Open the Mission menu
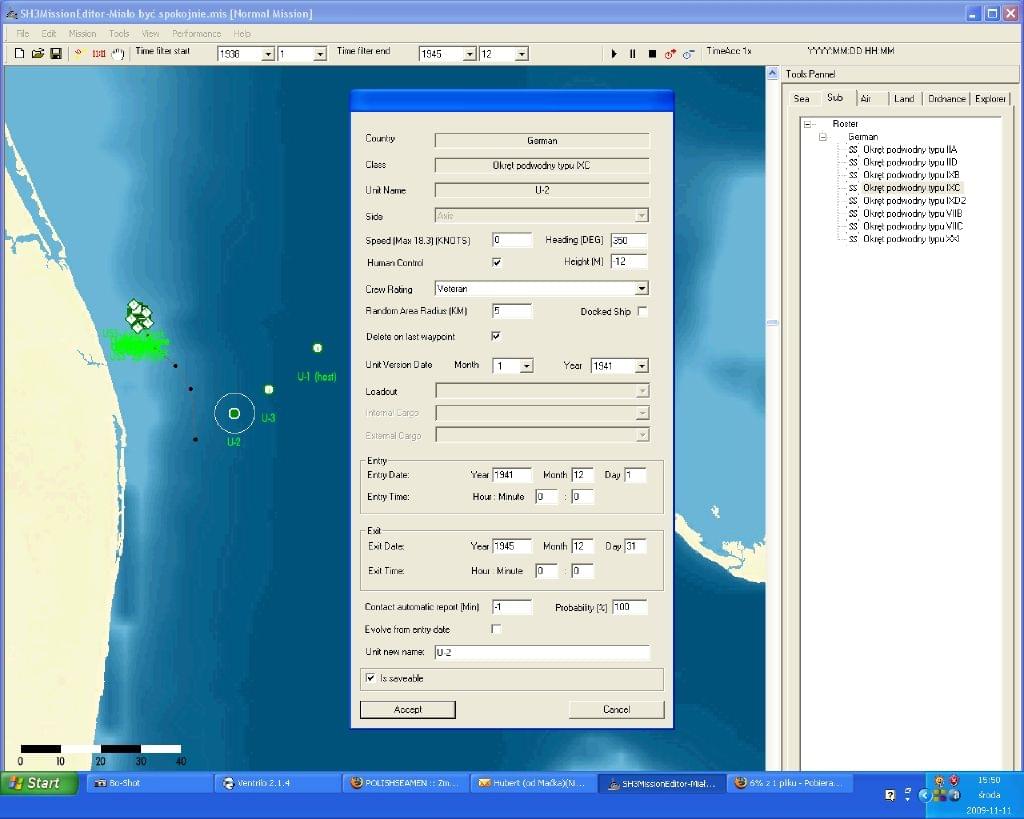The width and height of the screenshot is (1024, 819). (x=82, y=33)
